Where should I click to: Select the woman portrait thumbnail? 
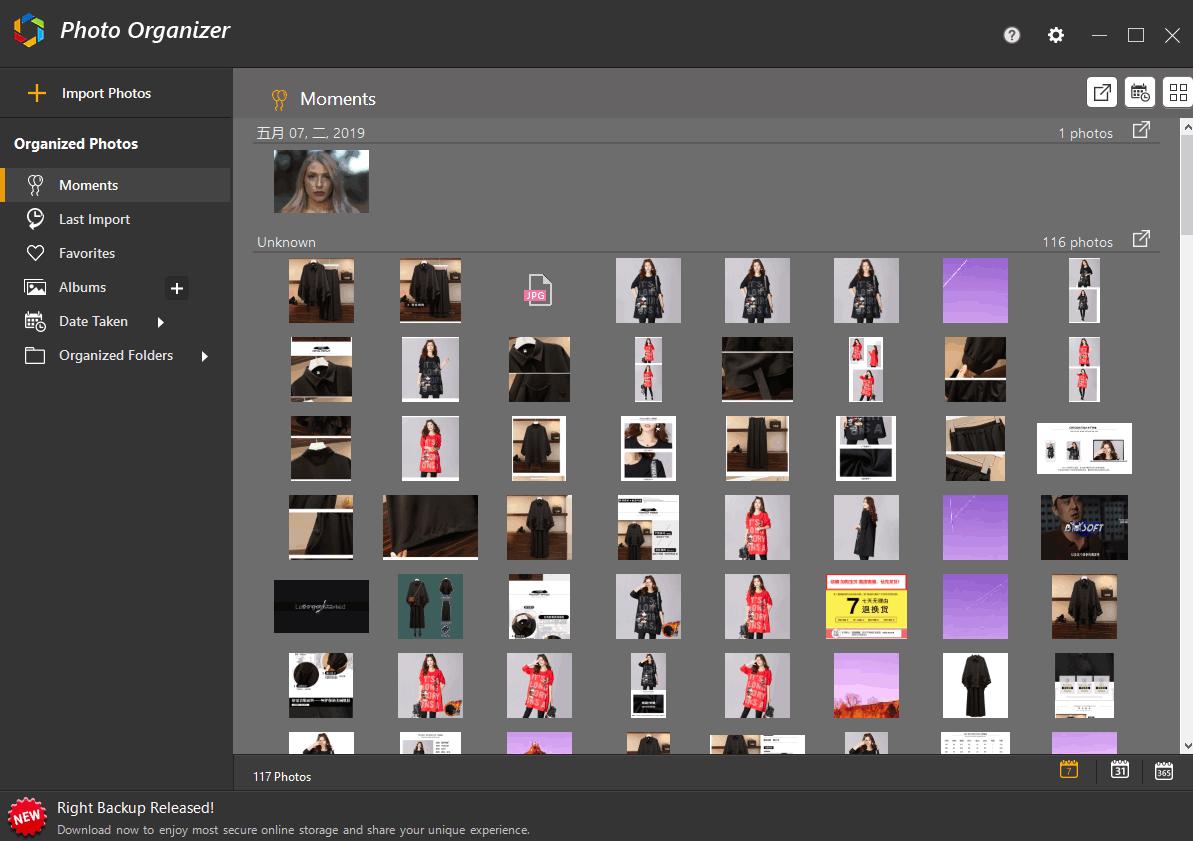click(x=321, y=181)
